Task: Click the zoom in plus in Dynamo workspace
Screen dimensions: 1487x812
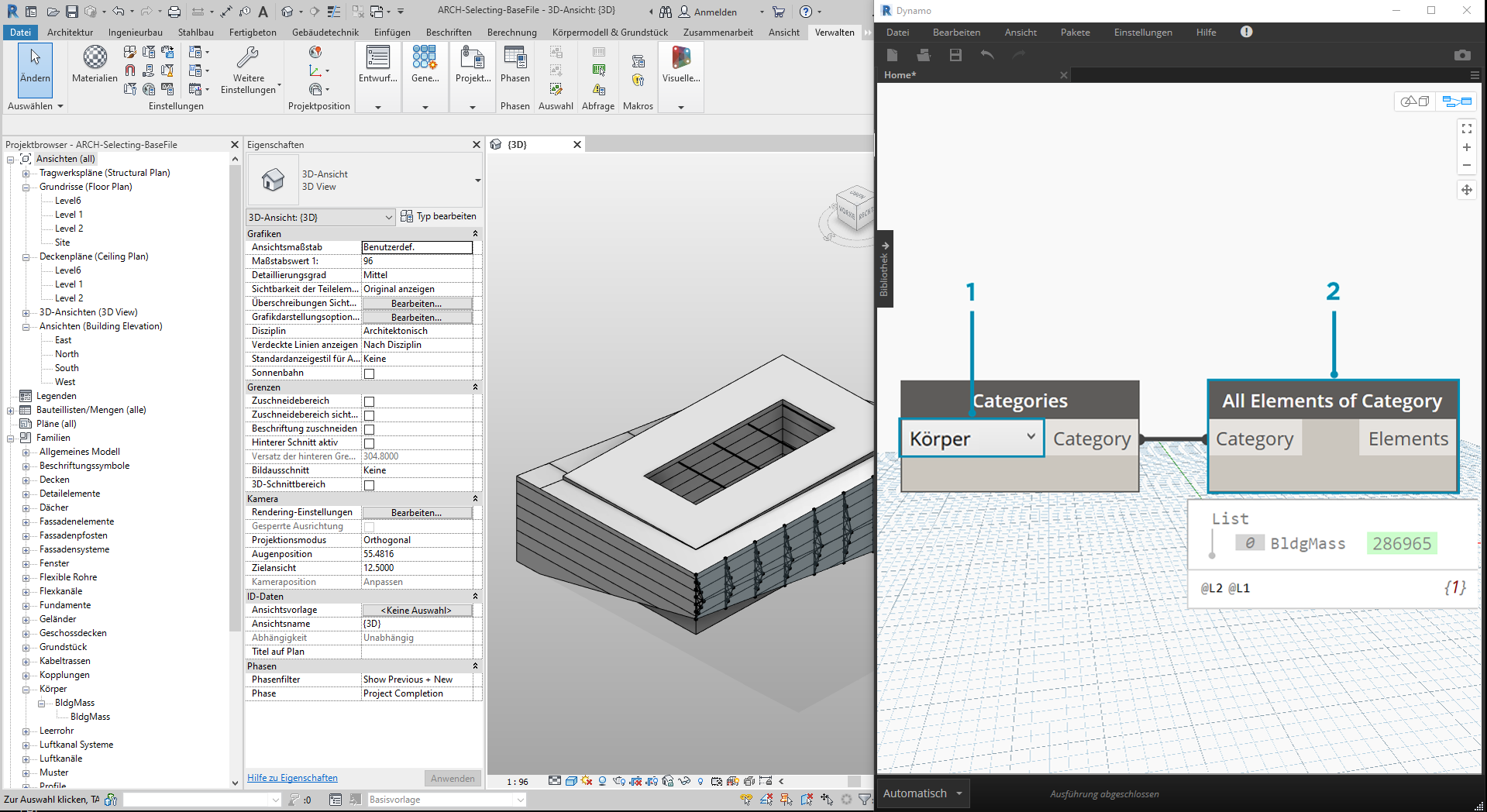Action: point(1467,147)
